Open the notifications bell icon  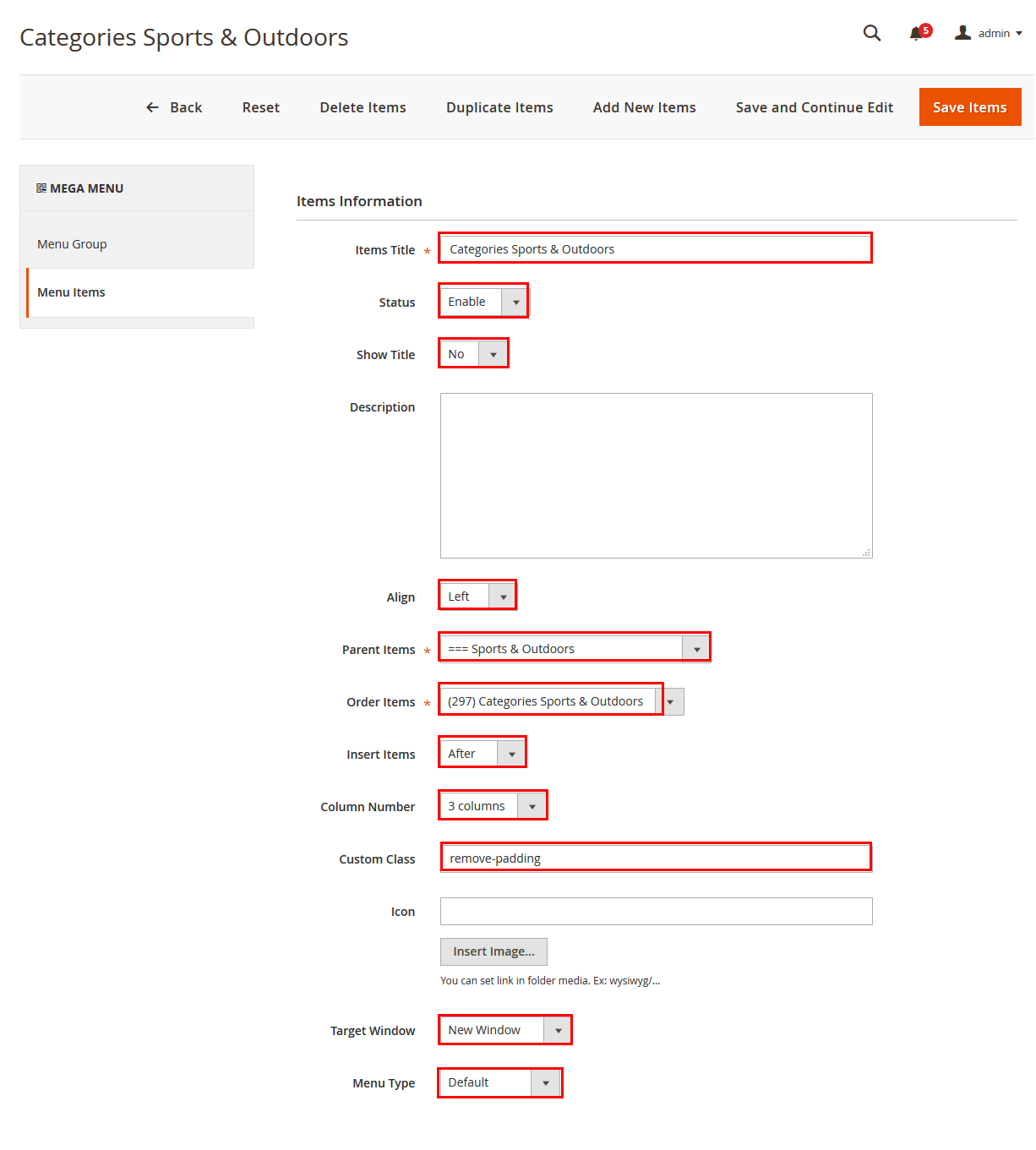click(916, 33)
